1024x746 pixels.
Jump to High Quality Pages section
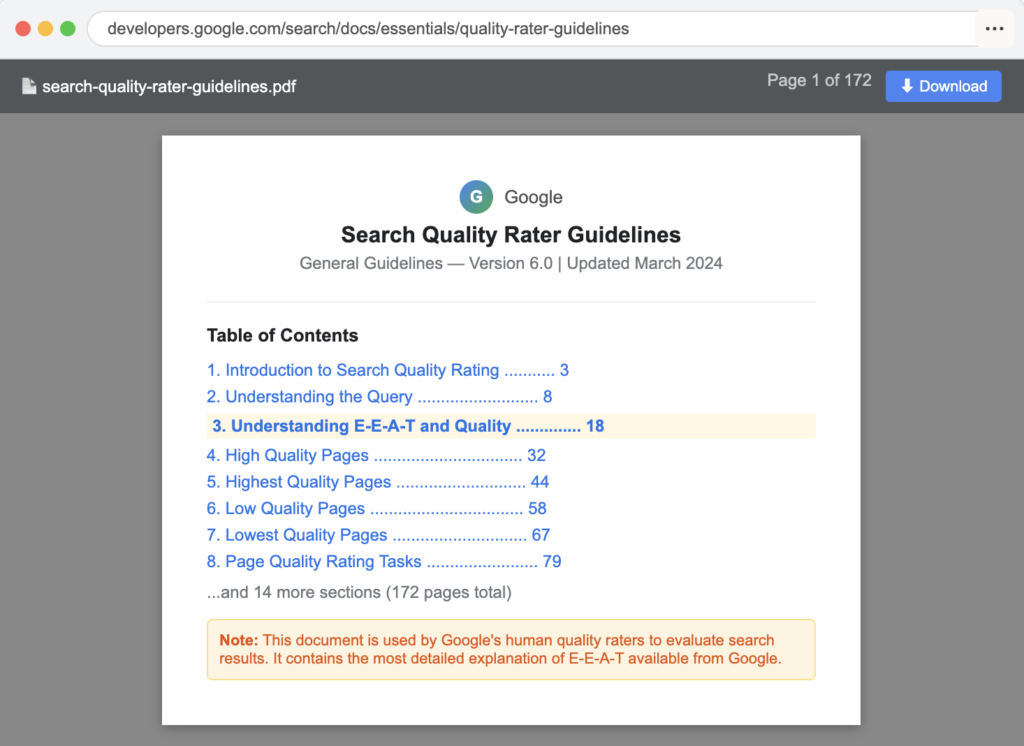coord(376,455)
